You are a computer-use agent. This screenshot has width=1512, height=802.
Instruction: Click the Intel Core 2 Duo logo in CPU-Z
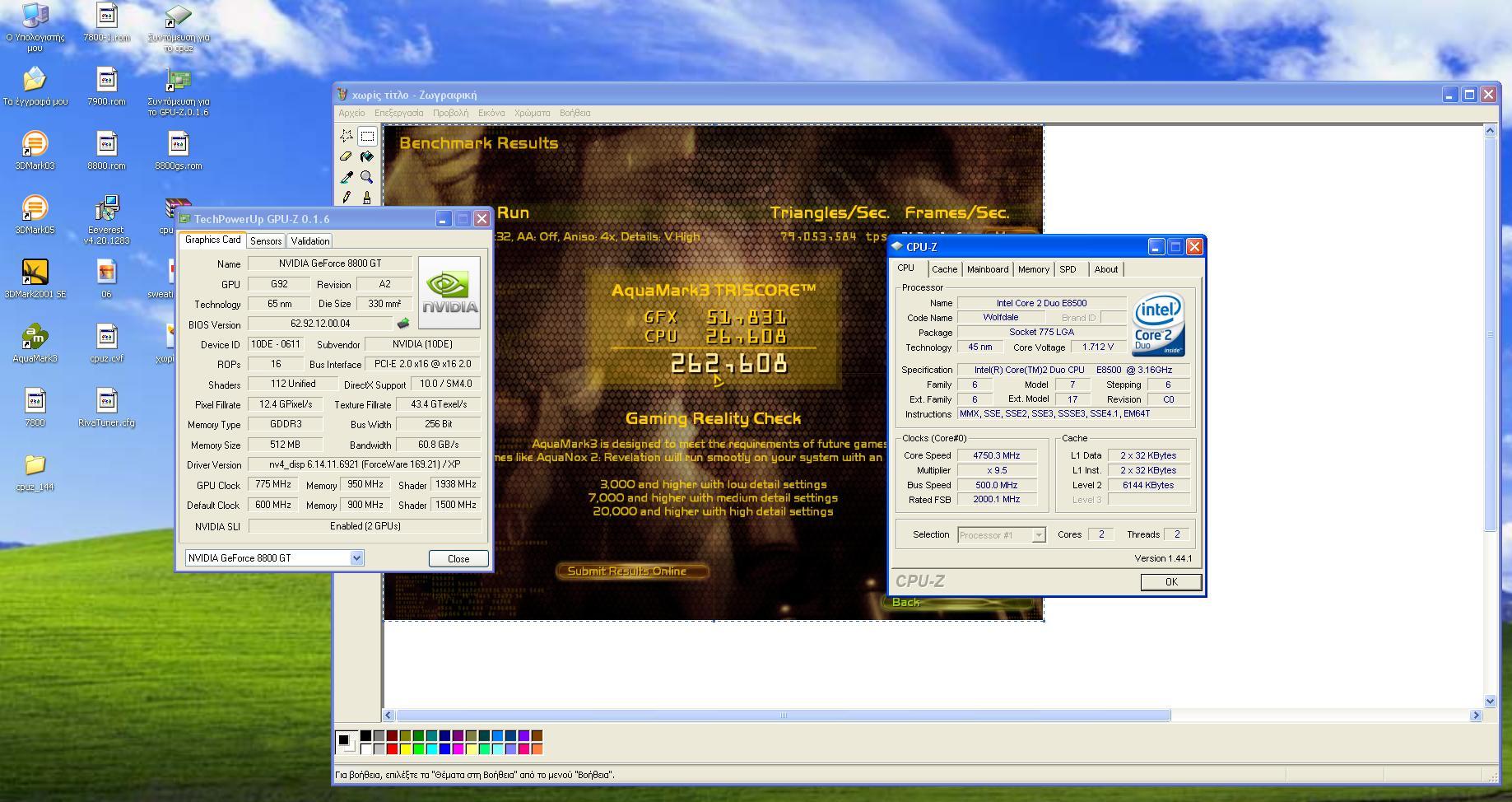coord(1159,324)
